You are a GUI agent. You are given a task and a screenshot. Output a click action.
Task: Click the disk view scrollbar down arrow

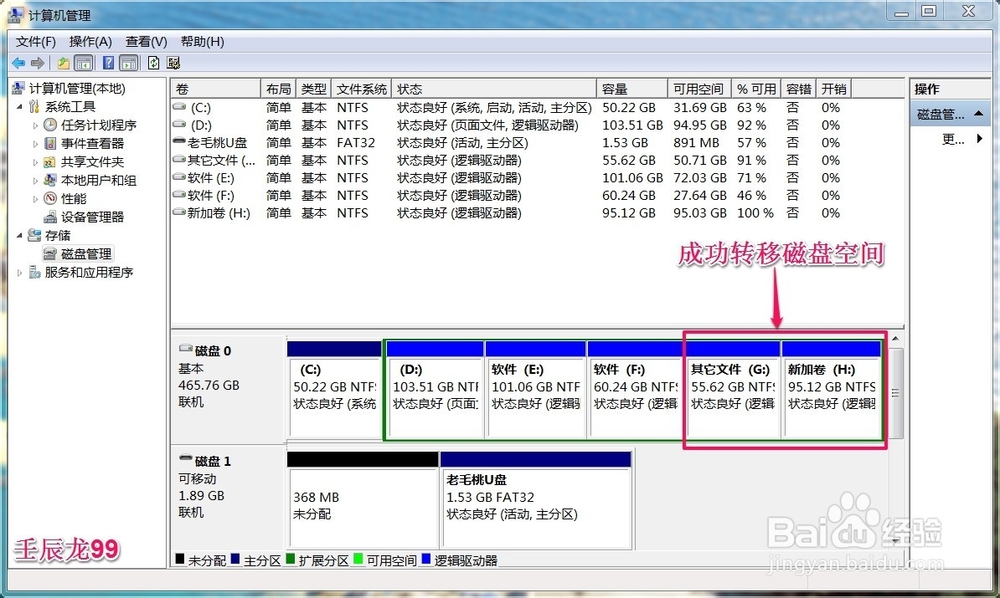(x=895, y=541)
